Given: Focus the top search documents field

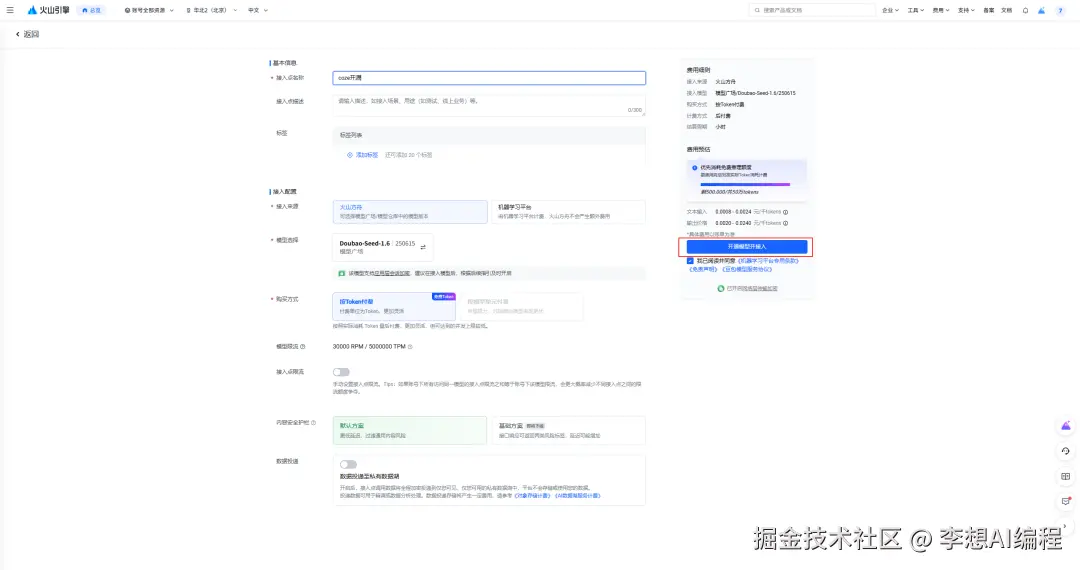Looking at the screenshot, I should [812, 10].
